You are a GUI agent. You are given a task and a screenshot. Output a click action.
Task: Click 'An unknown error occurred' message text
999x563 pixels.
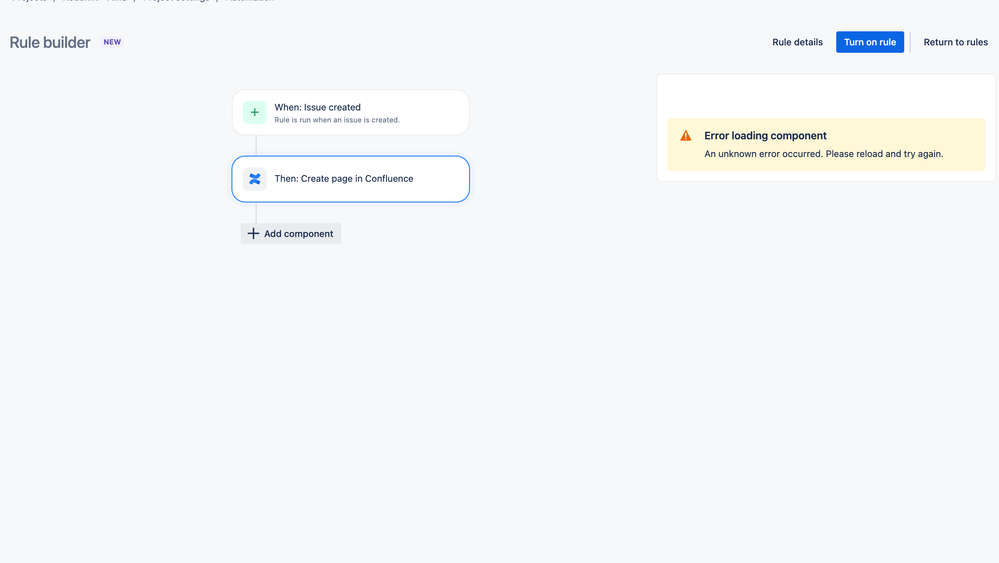tap(823, 153)
